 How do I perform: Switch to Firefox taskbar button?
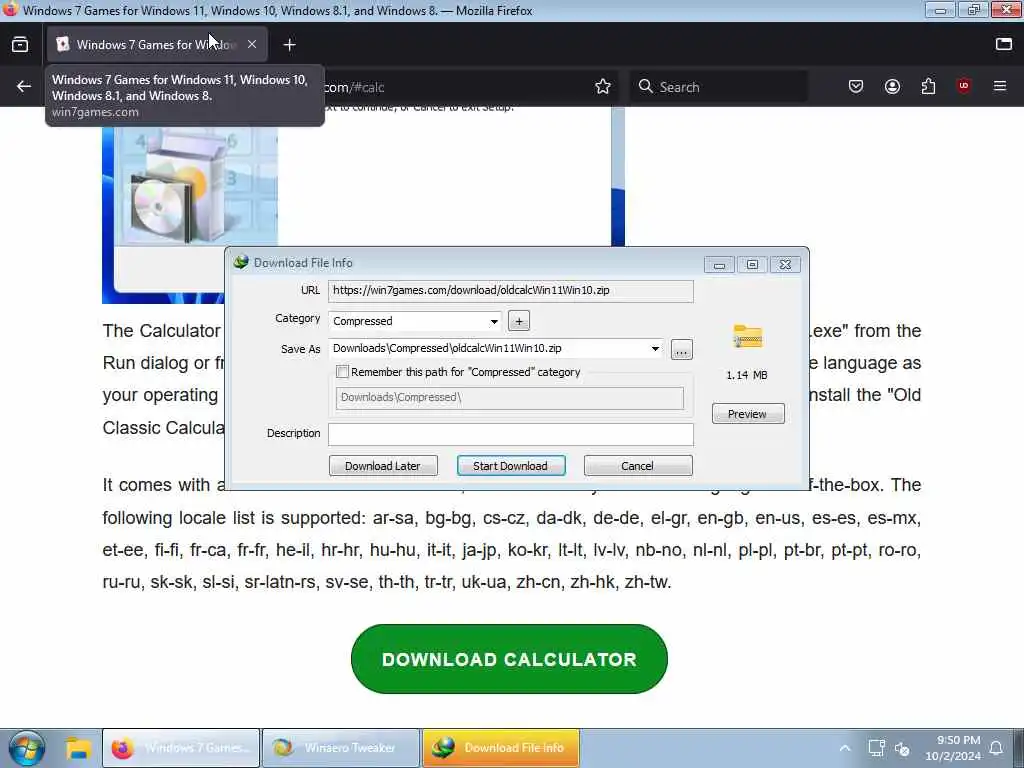[x=182, y=748]
